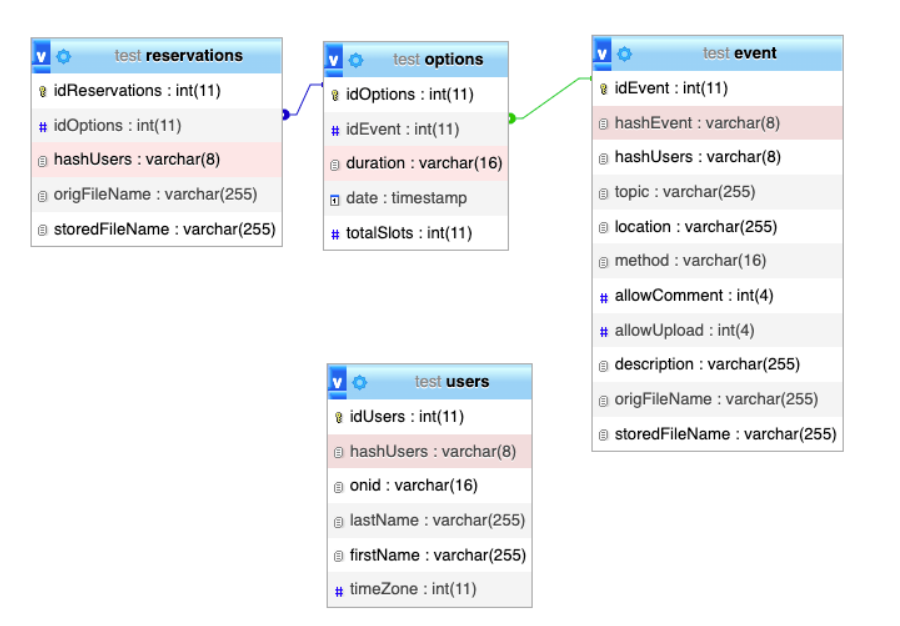Select the key icon beside idEvent
Image resolution: width=900 pixels, height=626 pixels.
point(601,88)
